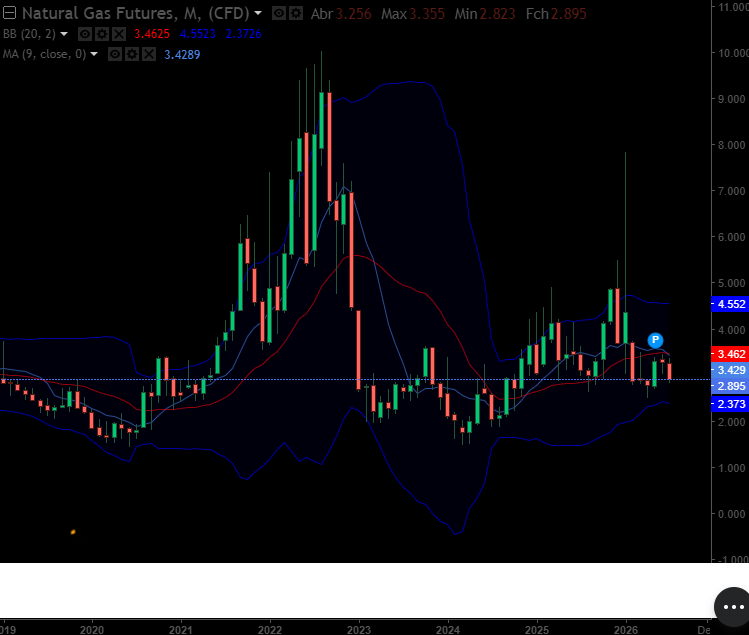Click the 2020 label on the time axis

click(92, 630)
